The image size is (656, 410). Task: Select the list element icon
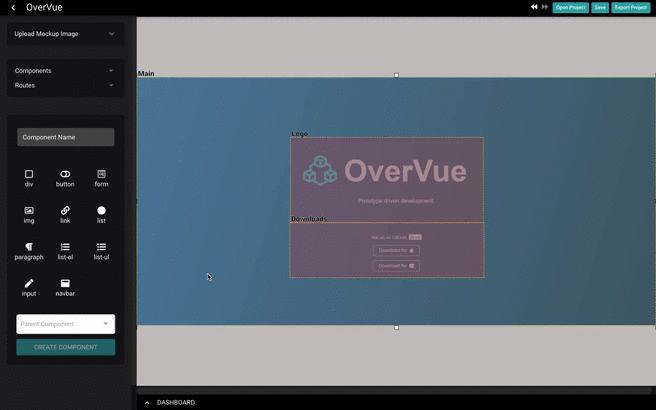click(x=101, y=210)
